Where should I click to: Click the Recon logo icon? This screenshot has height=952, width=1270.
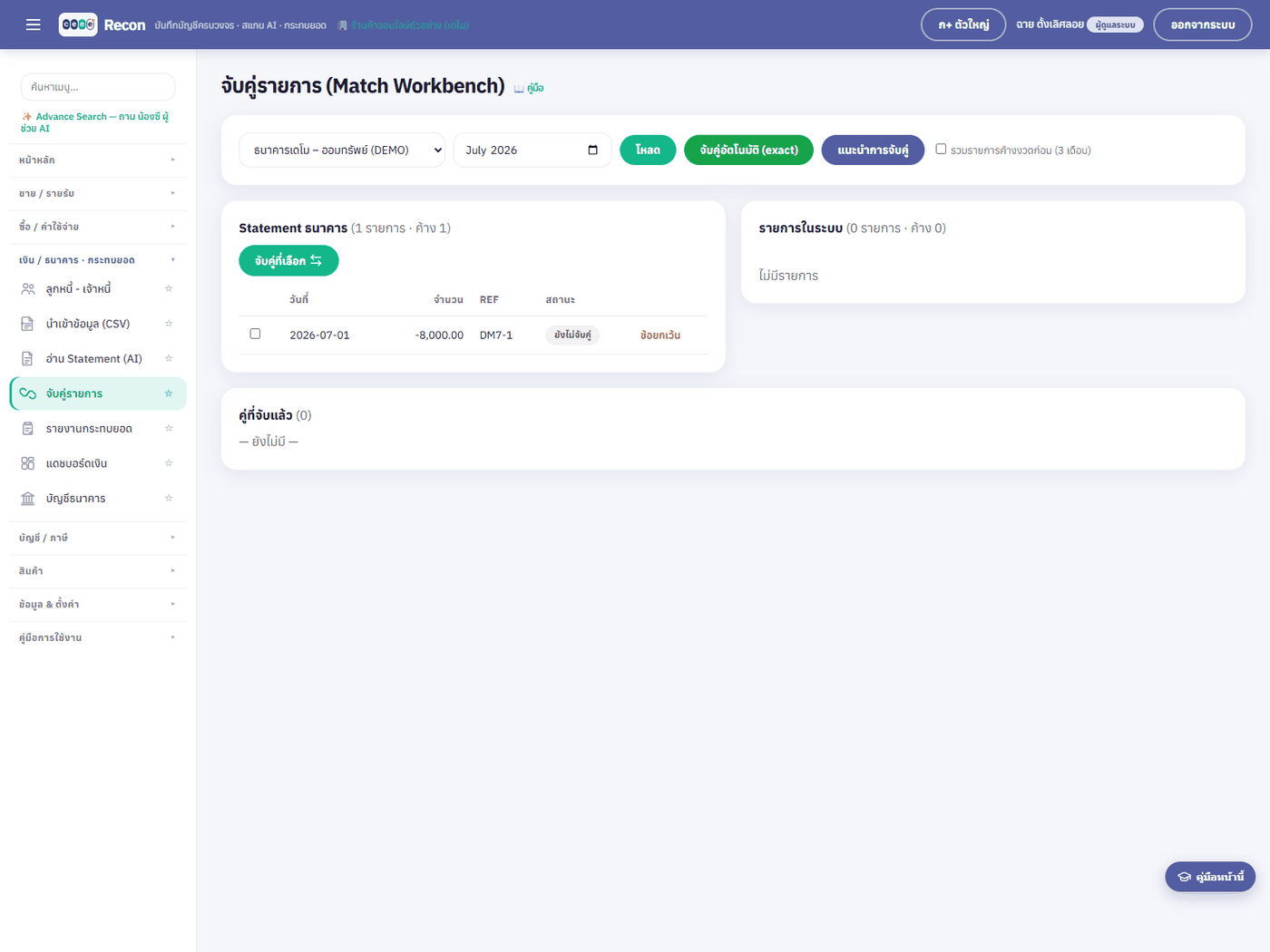pos(78,24)
